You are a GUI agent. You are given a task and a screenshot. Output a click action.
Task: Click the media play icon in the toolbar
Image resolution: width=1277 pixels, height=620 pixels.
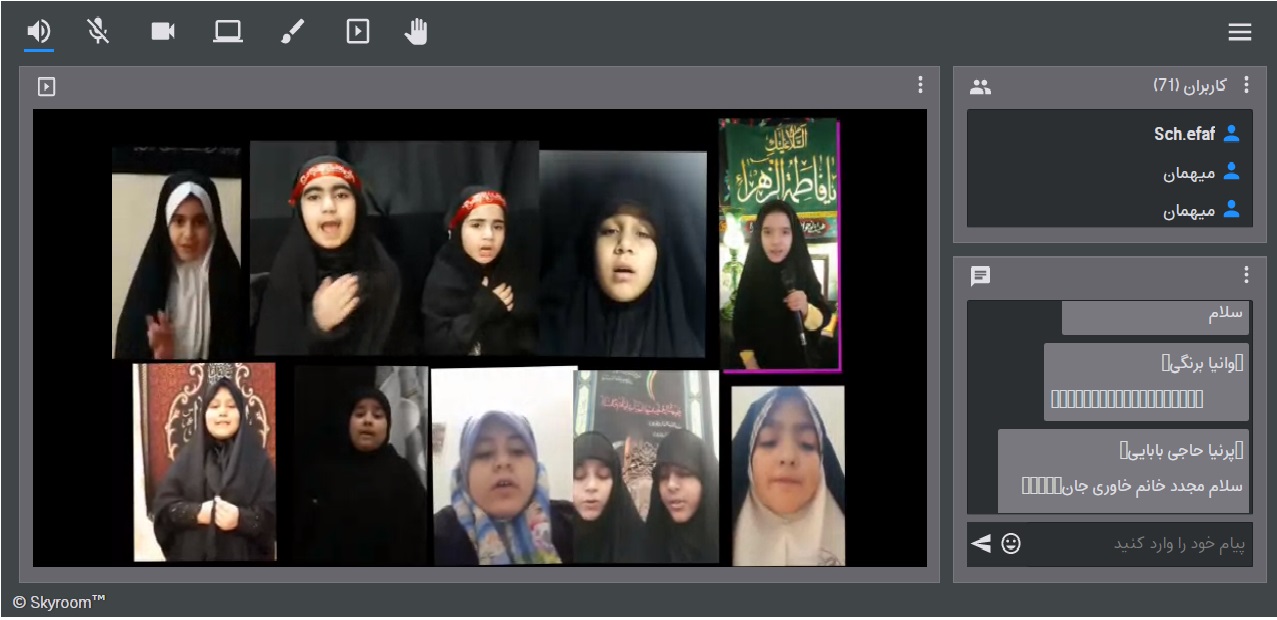coord(357,32)
